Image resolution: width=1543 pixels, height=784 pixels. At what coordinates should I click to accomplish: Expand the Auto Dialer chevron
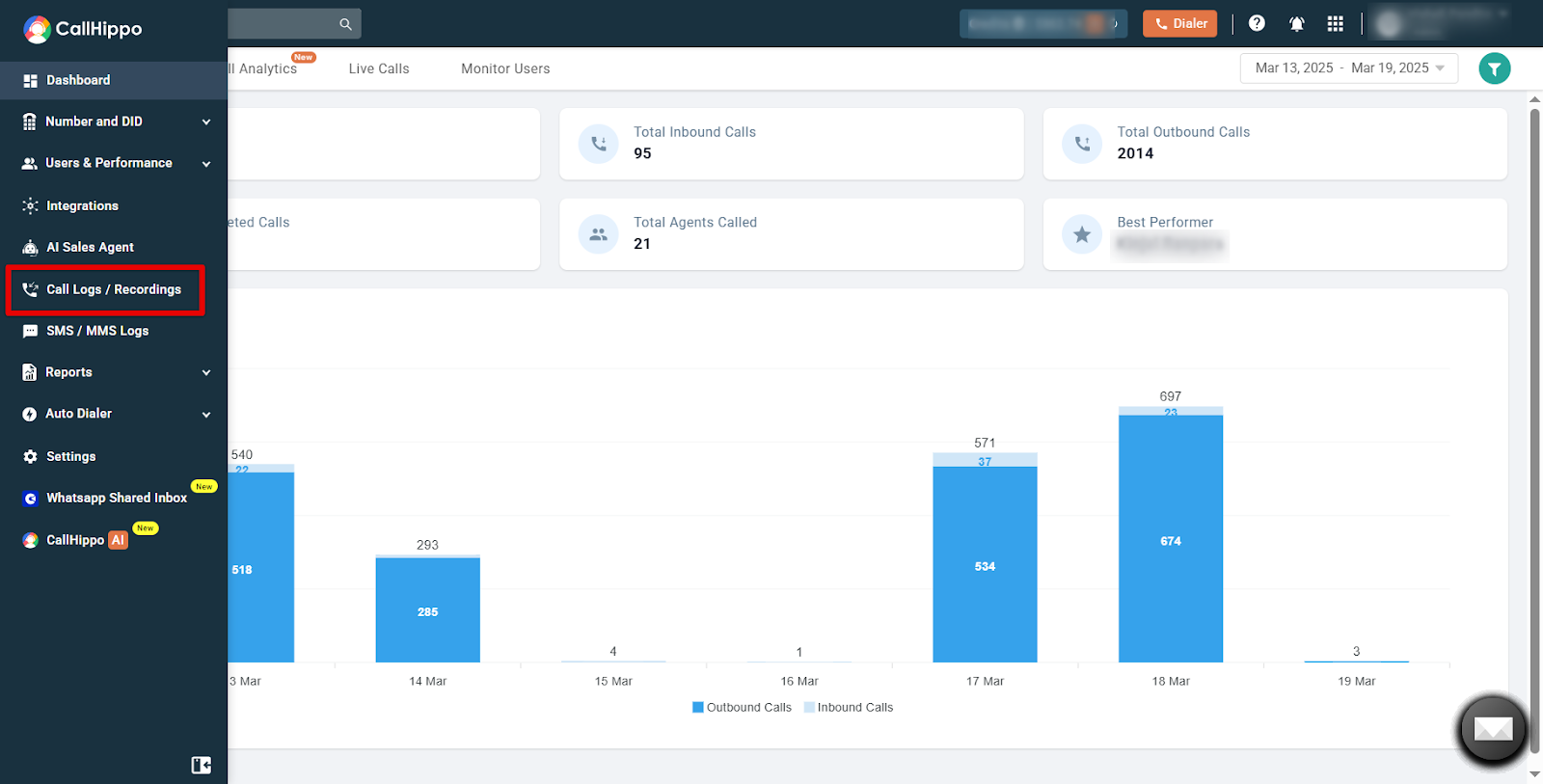pos(206,415)
